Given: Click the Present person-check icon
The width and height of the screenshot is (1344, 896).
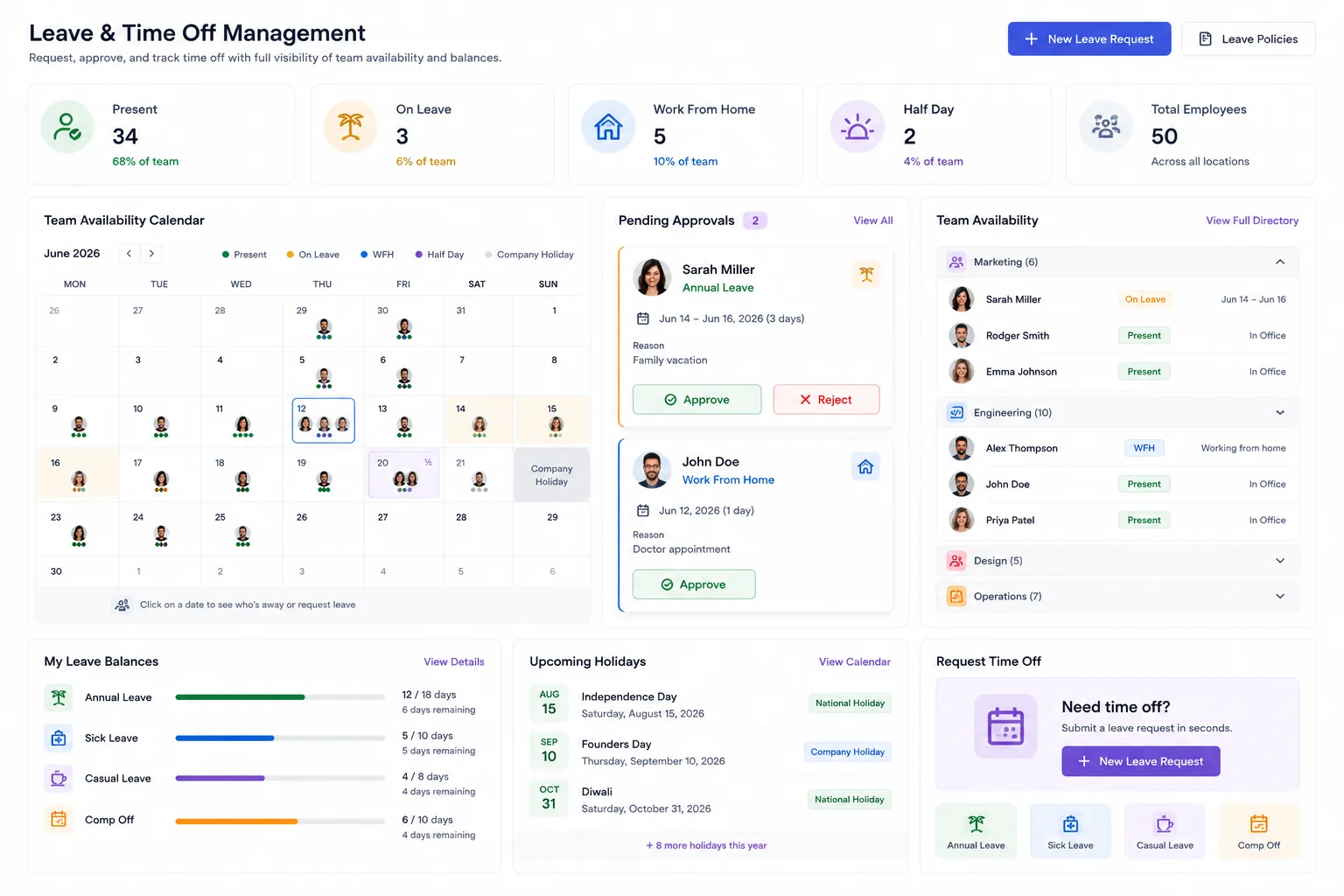Looking at the screenshot, I should coord(67,127).
